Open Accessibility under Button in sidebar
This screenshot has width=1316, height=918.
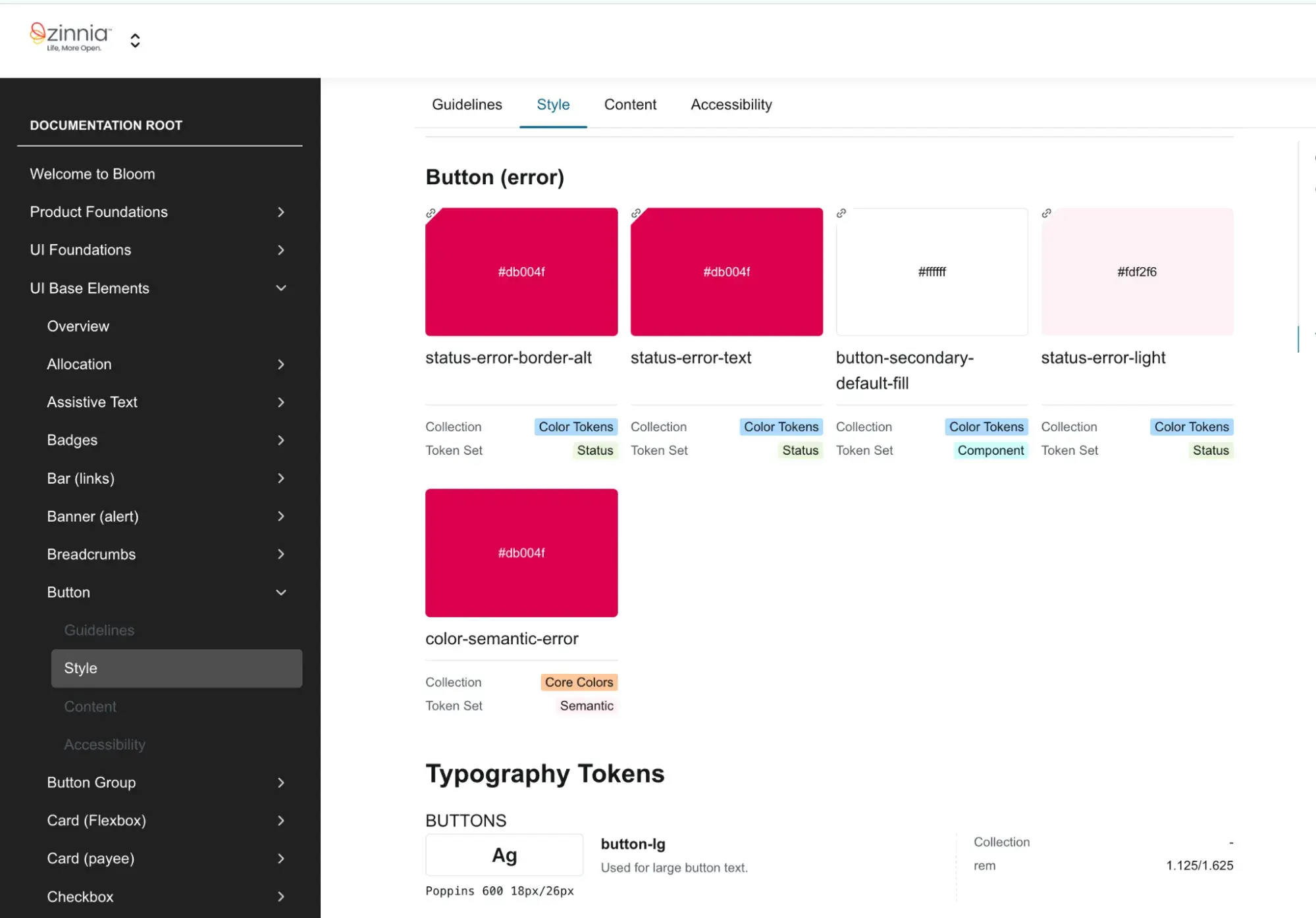105,744
